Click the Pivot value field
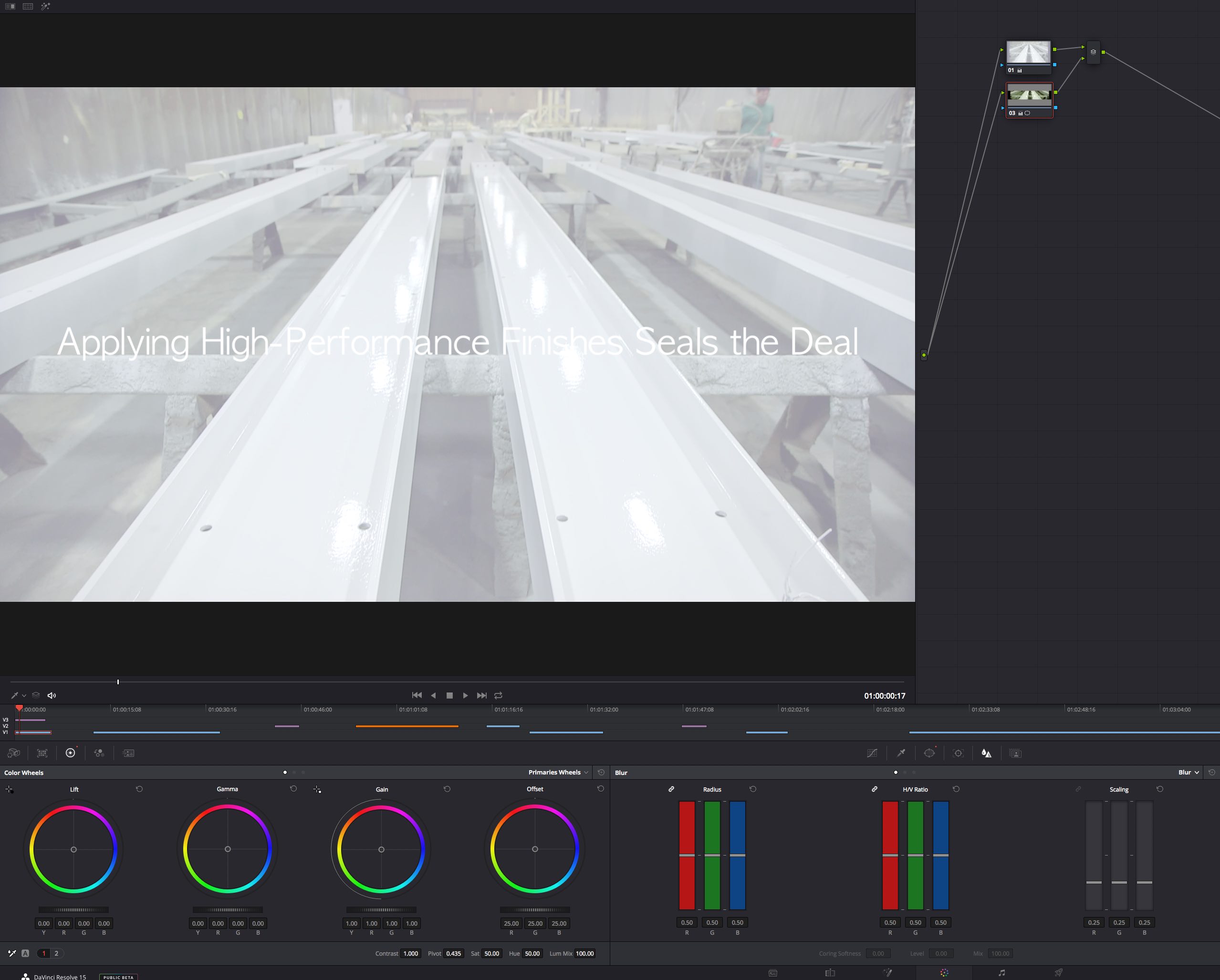 point(453,953)
